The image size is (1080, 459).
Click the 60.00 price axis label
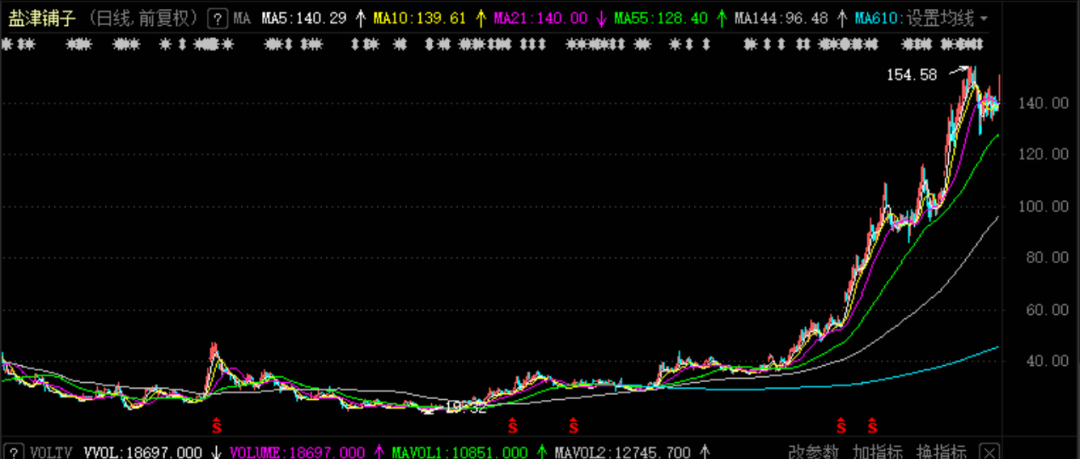pos(1047,310)
